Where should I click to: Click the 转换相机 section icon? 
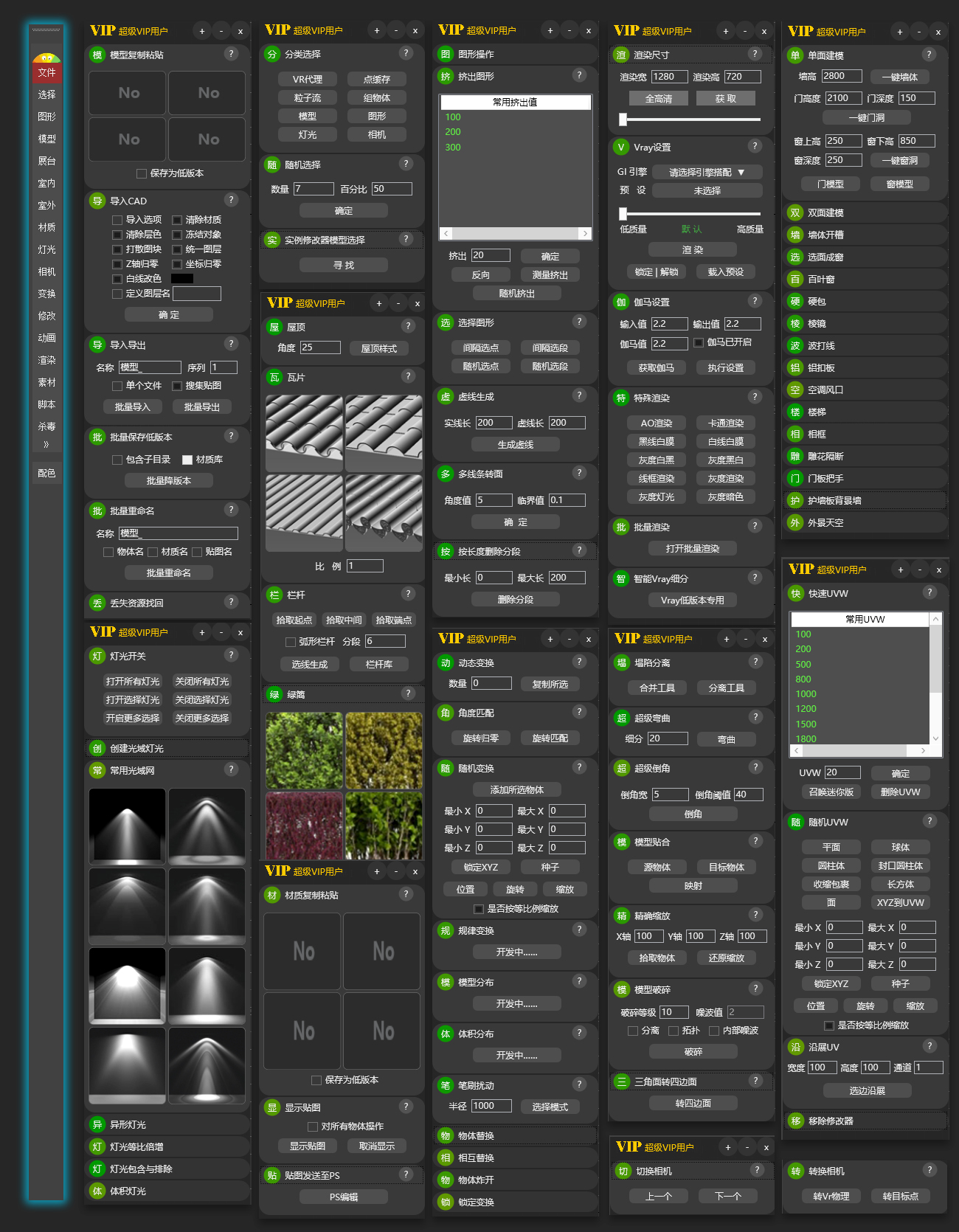796,1171
